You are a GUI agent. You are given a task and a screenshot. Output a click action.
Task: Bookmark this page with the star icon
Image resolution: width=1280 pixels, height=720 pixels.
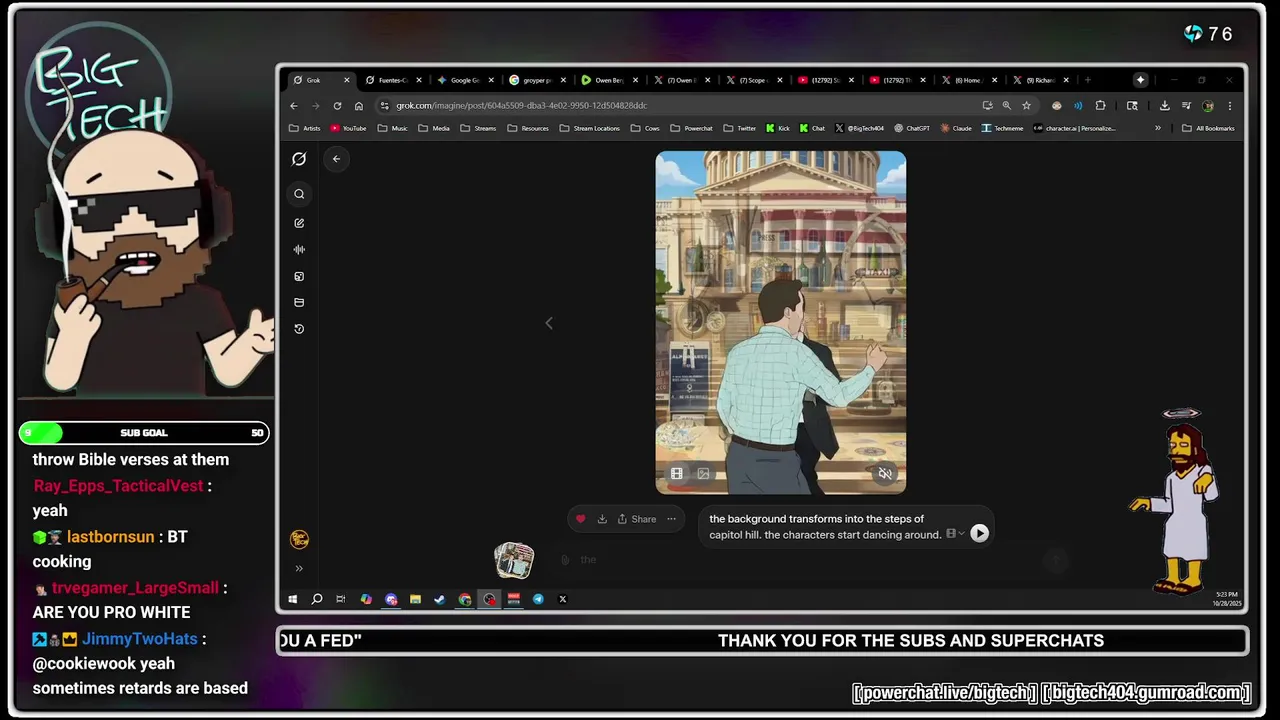tap(1026, 106)
